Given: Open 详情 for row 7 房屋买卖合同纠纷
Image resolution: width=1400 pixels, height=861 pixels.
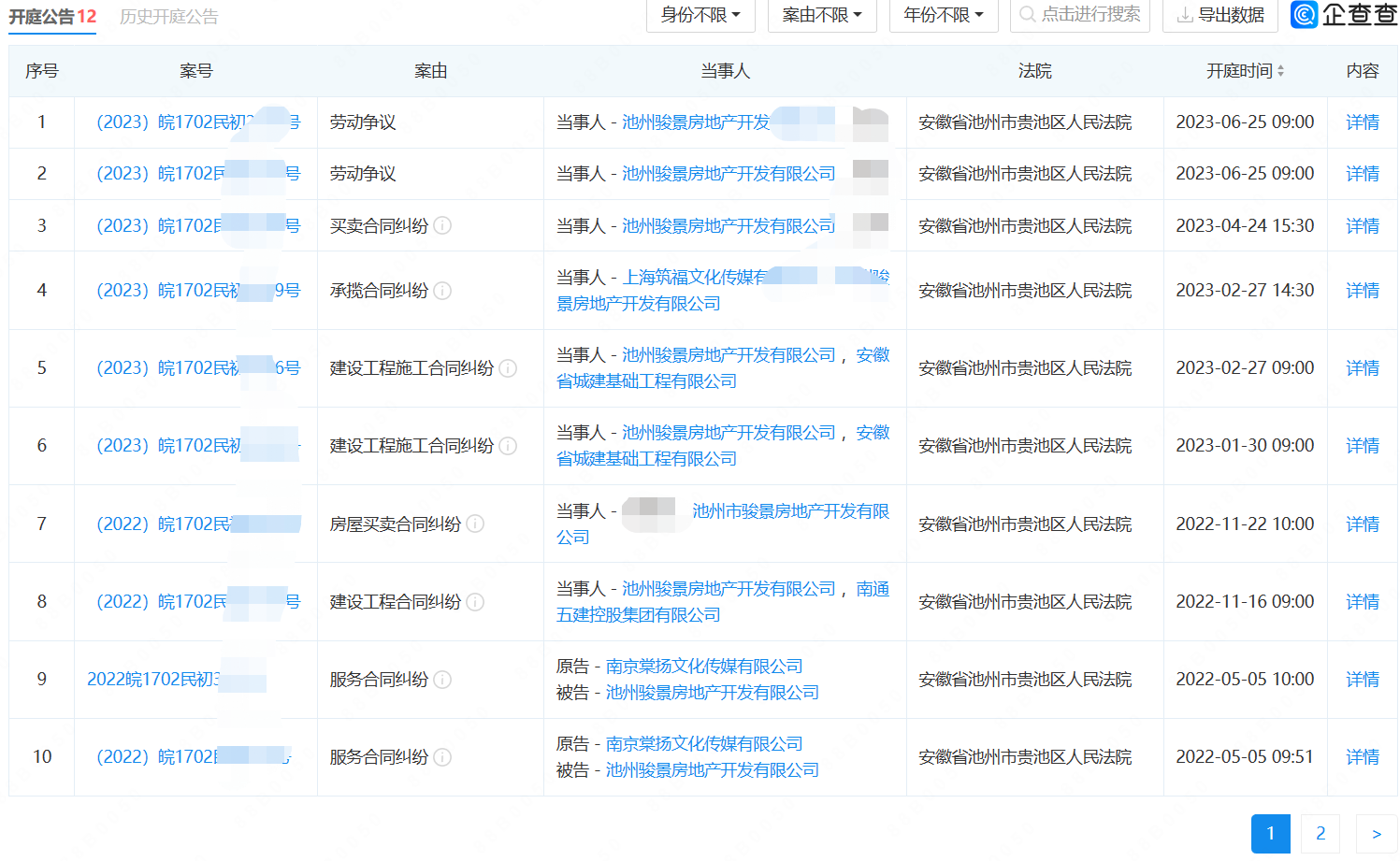Looking at the screenshot, I should click(1363, 524).
